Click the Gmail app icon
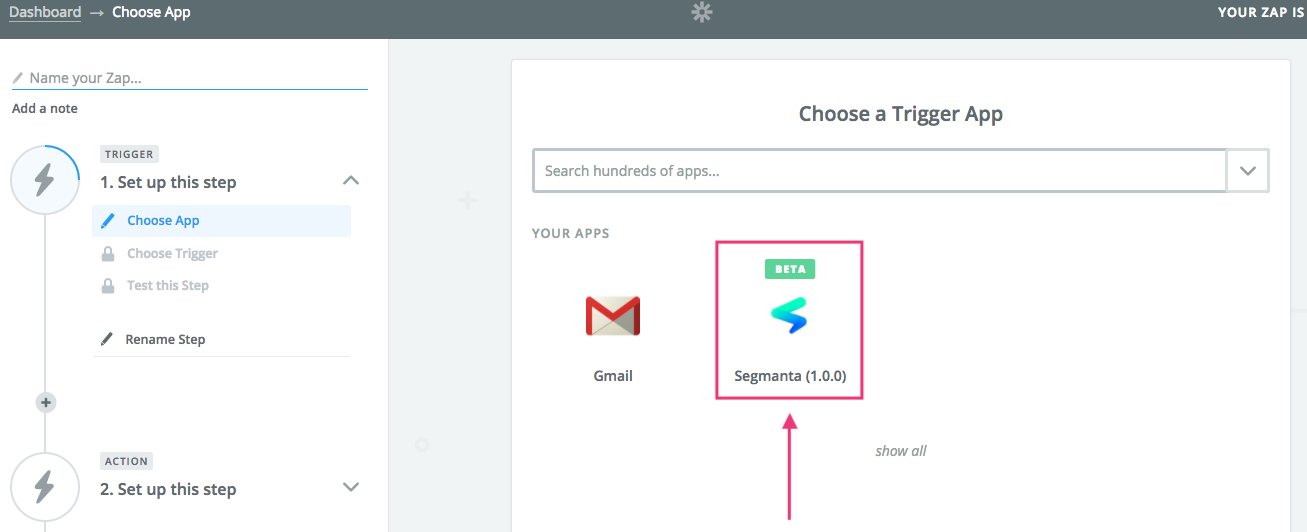The height and width of the screenshot is (532, 1307). 613,316
